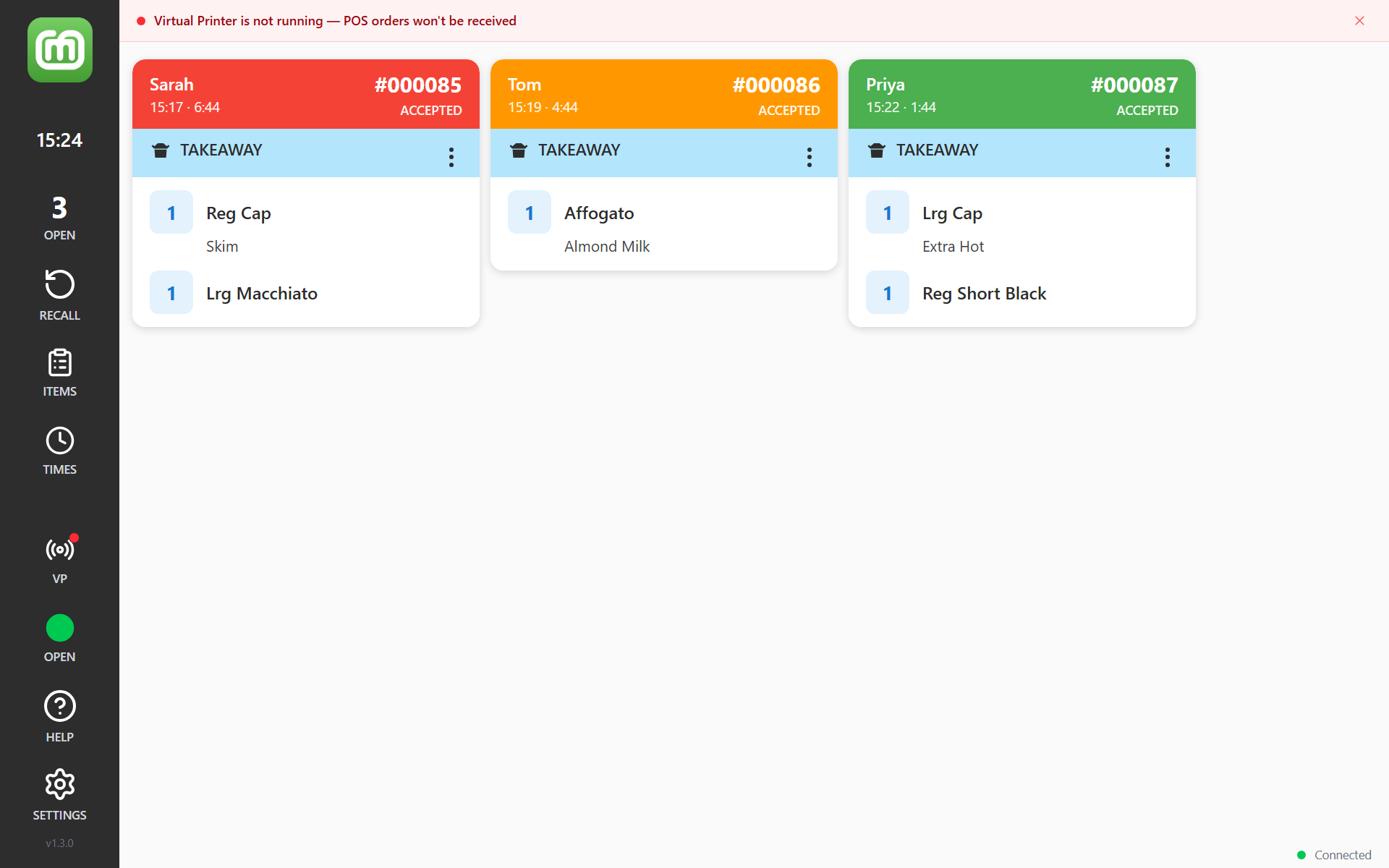Toggle the green OPEN store status
1389x868 pixels.
click(59, 639)
